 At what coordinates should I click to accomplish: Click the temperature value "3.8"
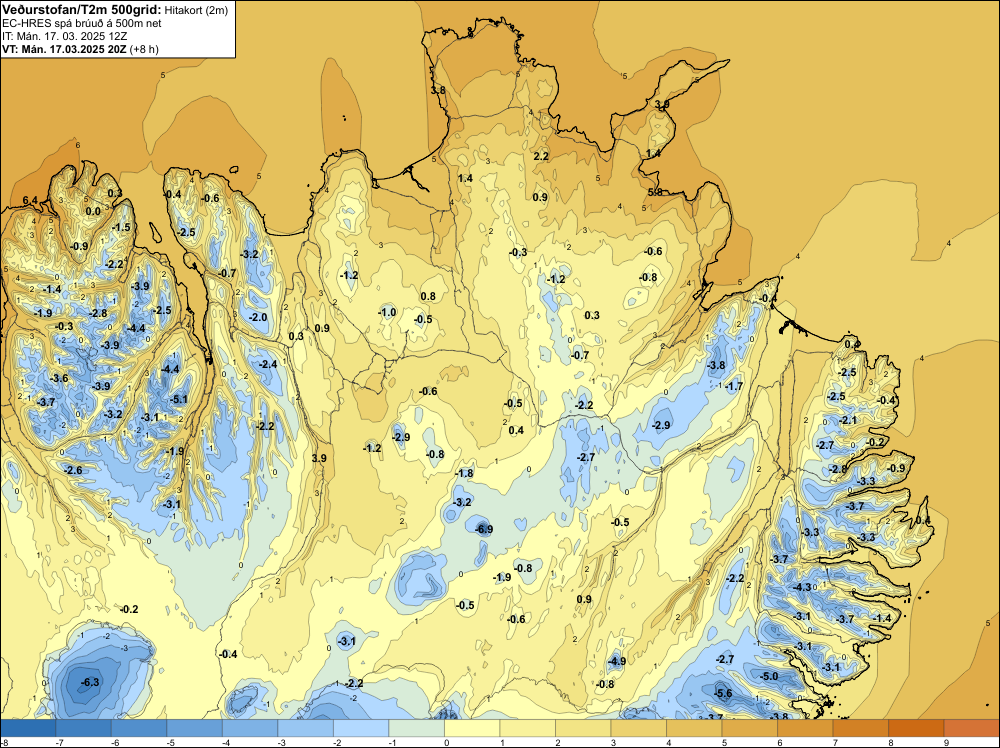tap(438, 90)
